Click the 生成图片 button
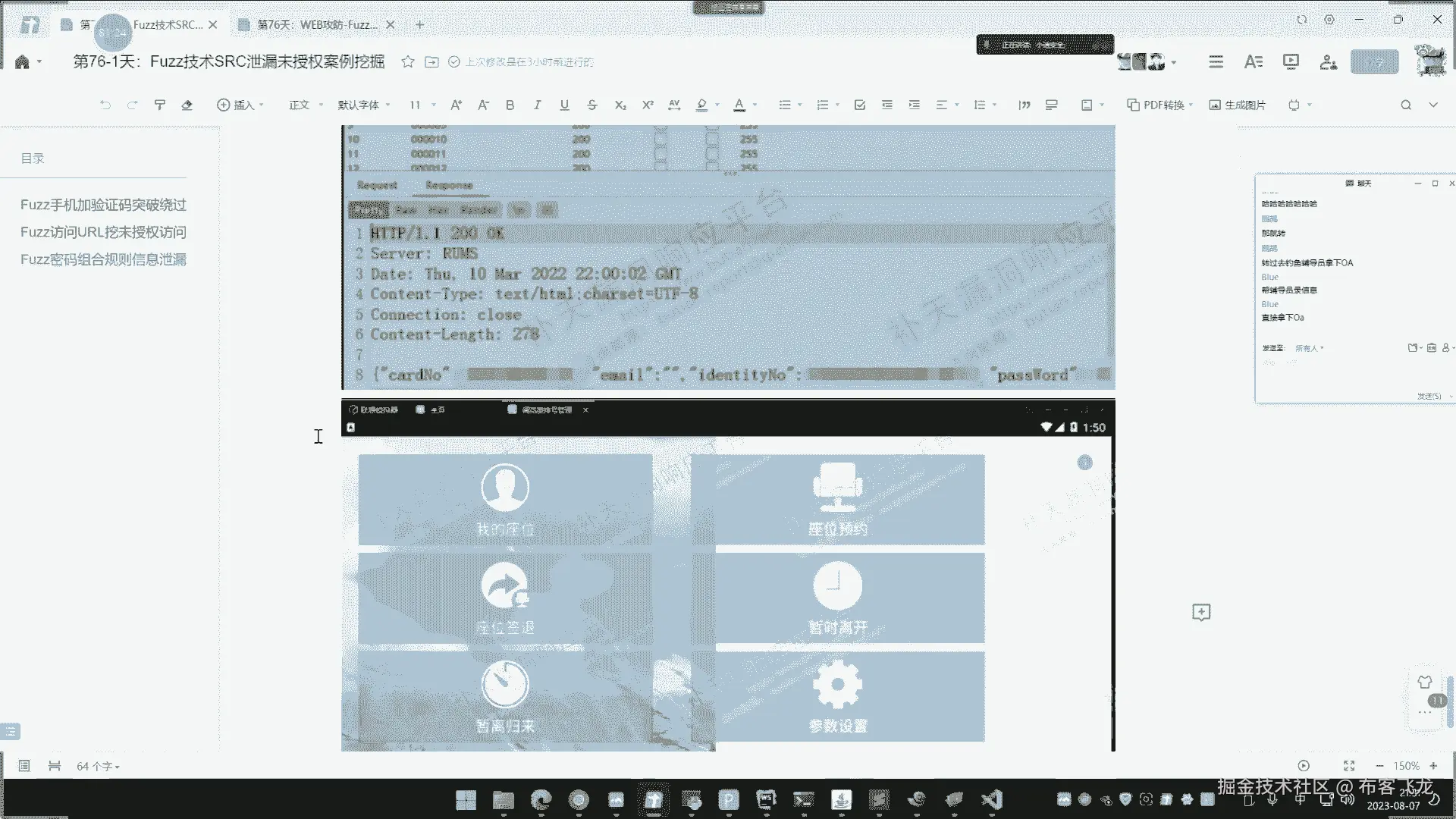 [x=1237, y=105]
